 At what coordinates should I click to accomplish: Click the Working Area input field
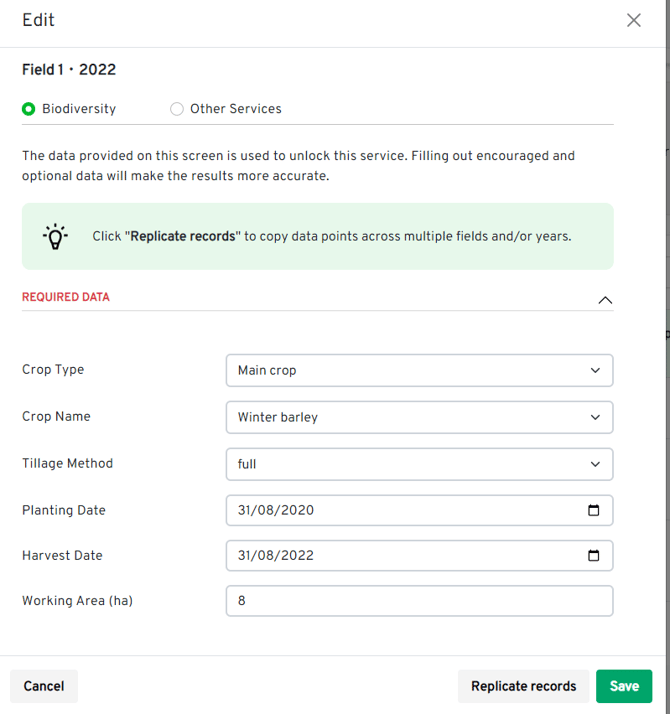419,601
